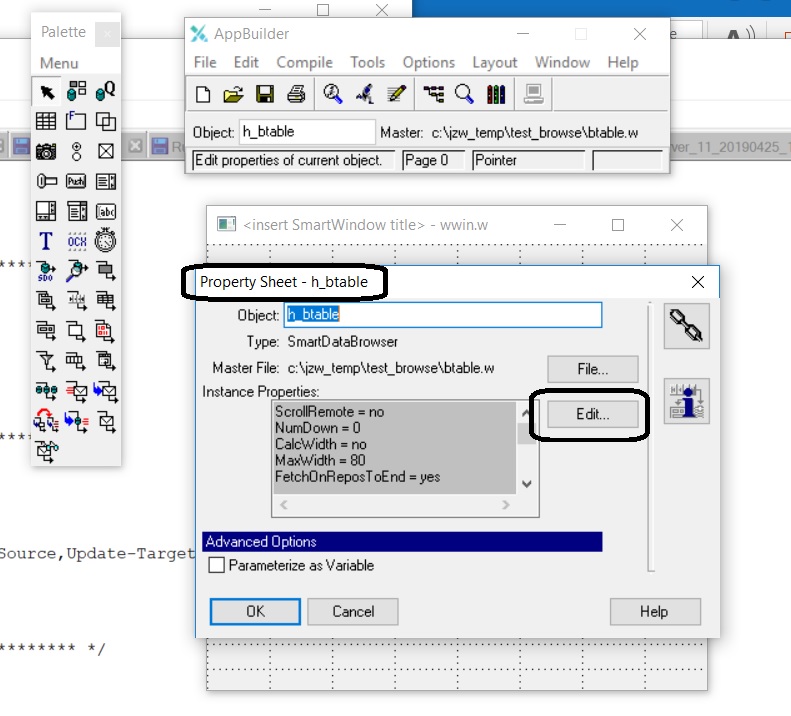Pick the red-arrow envelope SmartSender tool
The width and height of the screenshot is (791, 716).
(x=76, y=391)
